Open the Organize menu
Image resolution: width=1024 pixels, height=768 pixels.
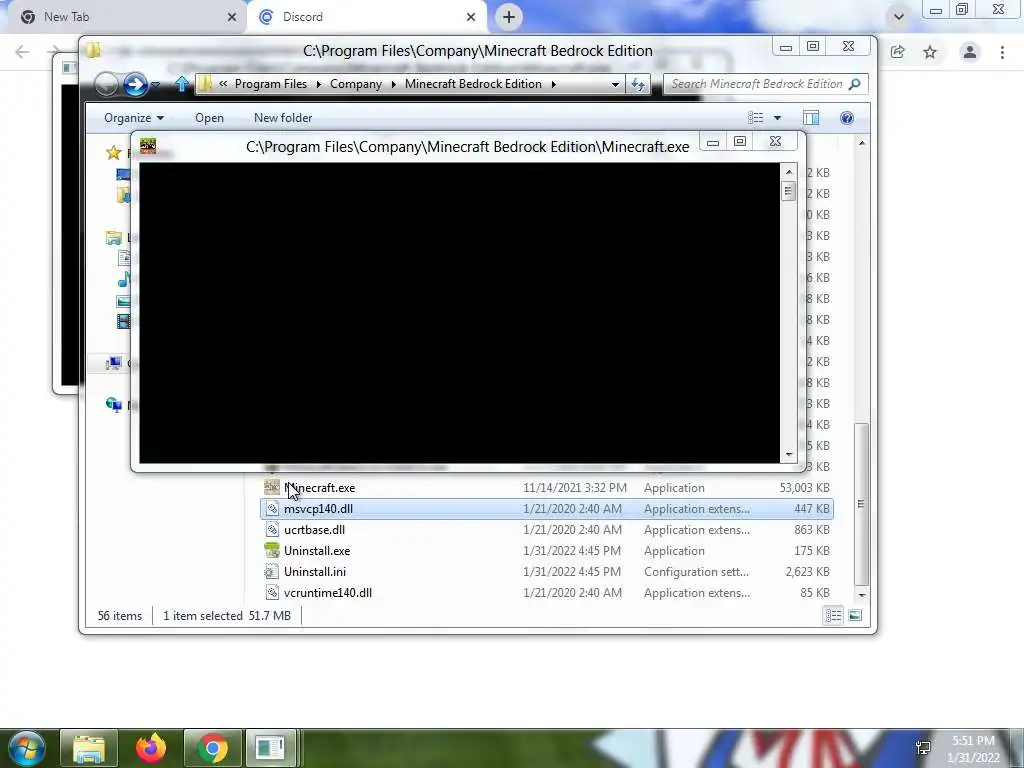click(134, 118)
